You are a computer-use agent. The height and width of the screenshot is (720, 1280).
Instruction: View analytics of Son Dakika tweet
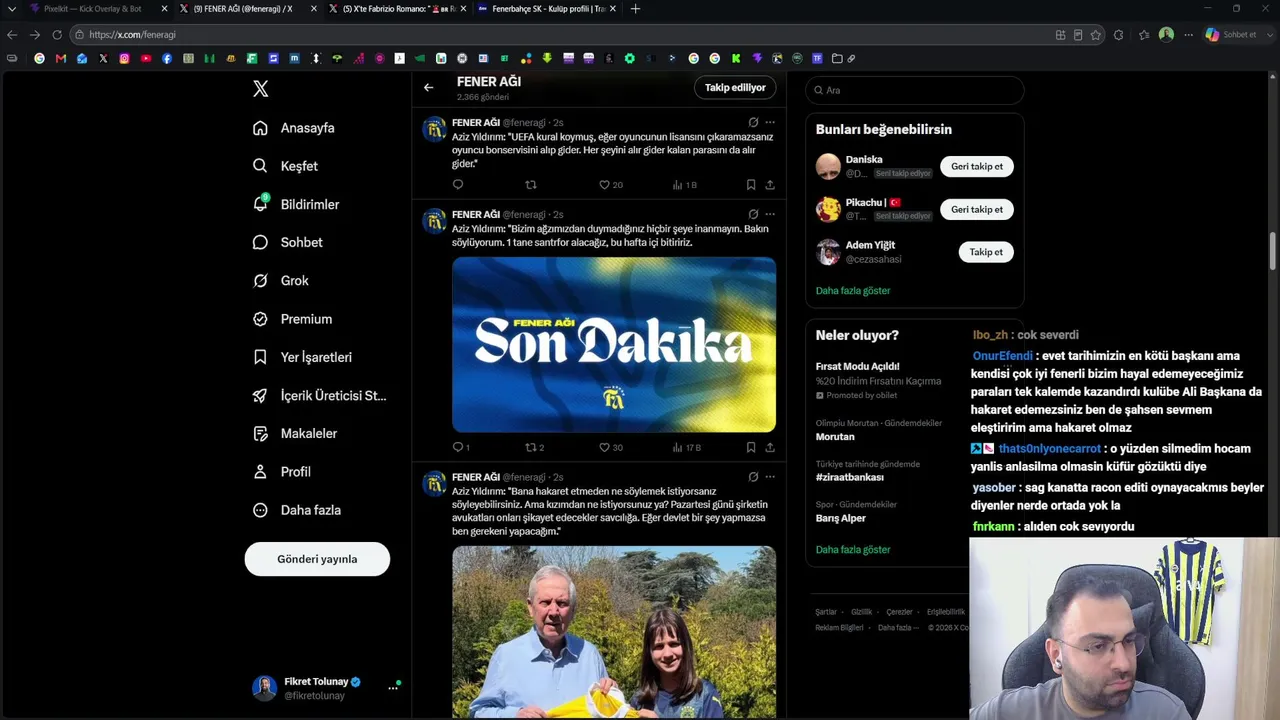(x=687, y=447)
